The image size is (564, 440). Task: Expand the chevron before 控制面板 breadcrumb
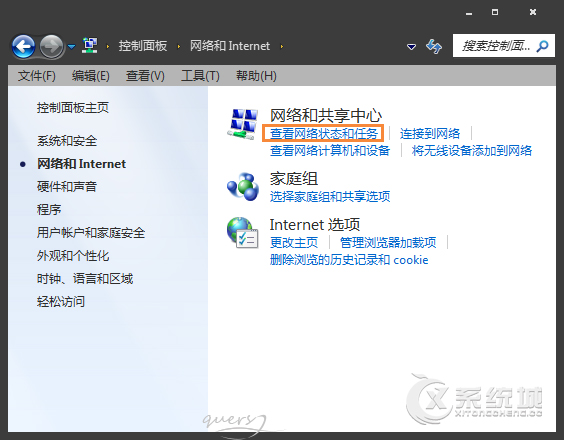tap(108, 46)
